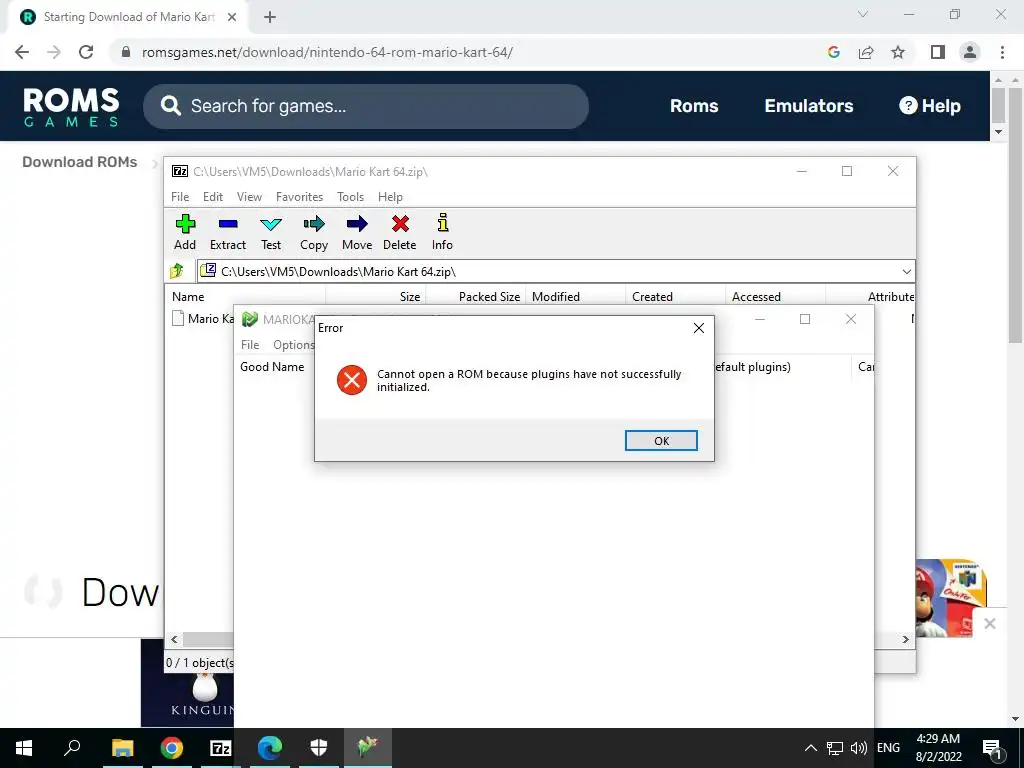Image resolution: width=1024 pixels, height=768 pixels.
Task: Open the 7-Zip Help menu
Action: click(x=390, y=197)
